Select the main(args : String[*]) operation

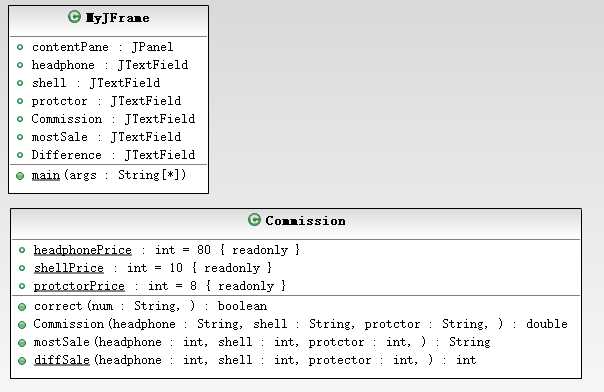(x=109, y=175)
